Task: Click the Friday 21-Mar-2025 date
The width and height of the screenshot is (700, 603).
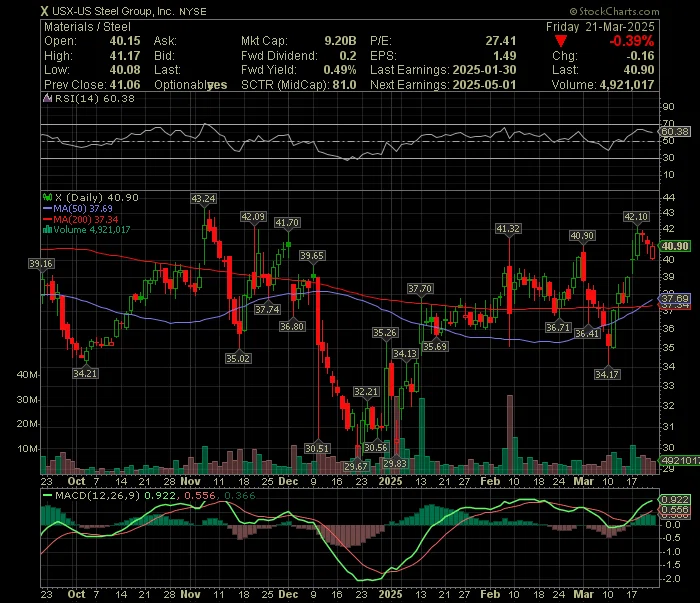Action: point(600,27)
